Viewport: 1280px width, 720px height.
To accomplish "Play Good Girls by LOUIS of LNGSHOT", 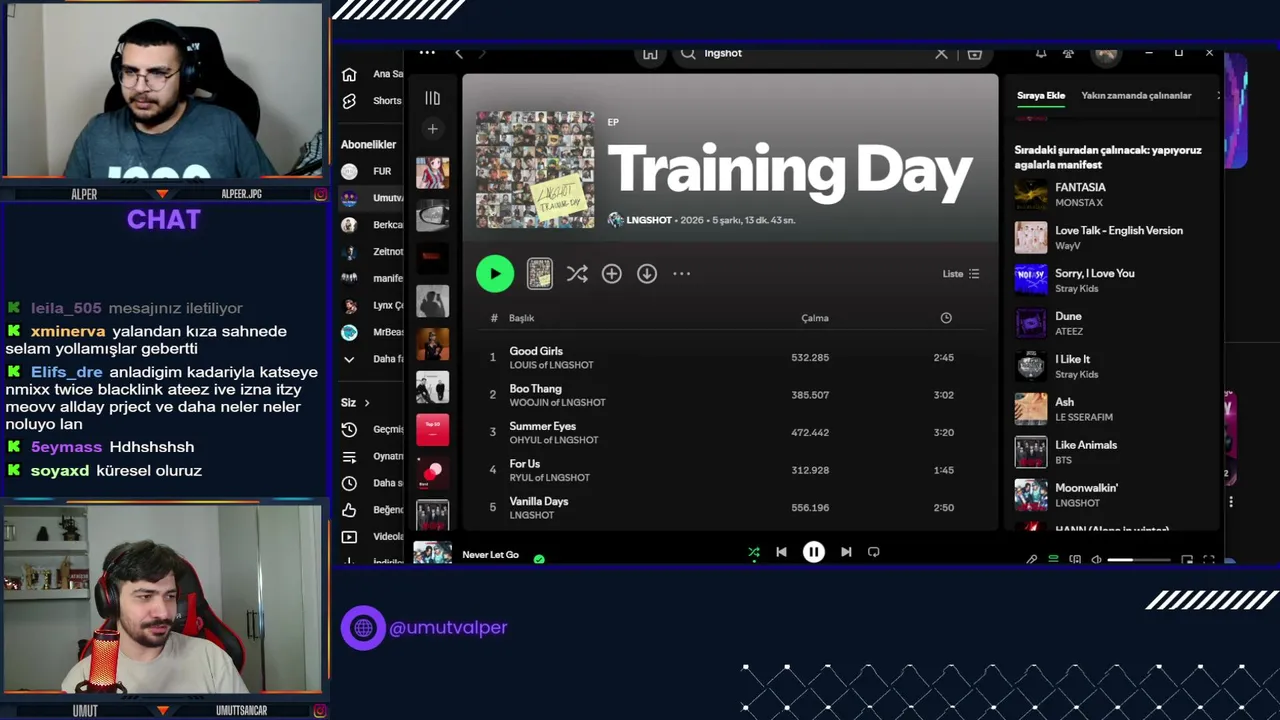I will (730, 357).
